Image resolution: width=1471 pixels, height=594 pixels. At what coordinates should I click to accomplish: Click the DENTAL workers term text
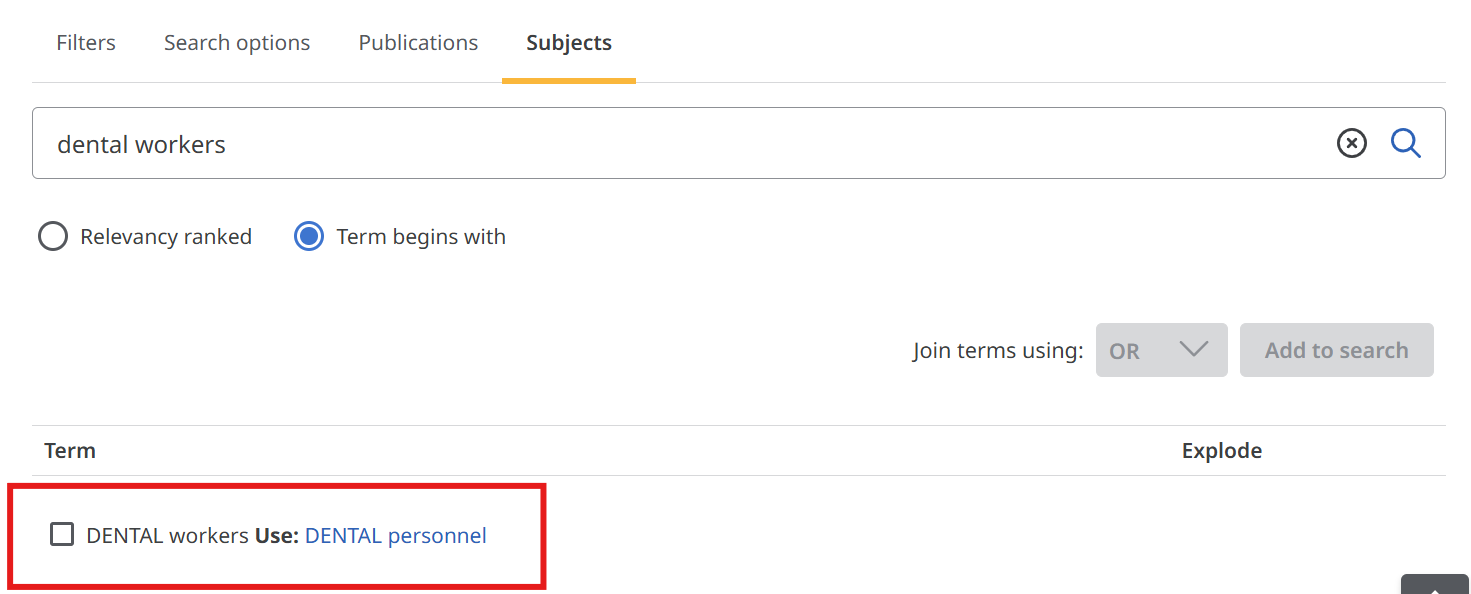coord(167,536)
